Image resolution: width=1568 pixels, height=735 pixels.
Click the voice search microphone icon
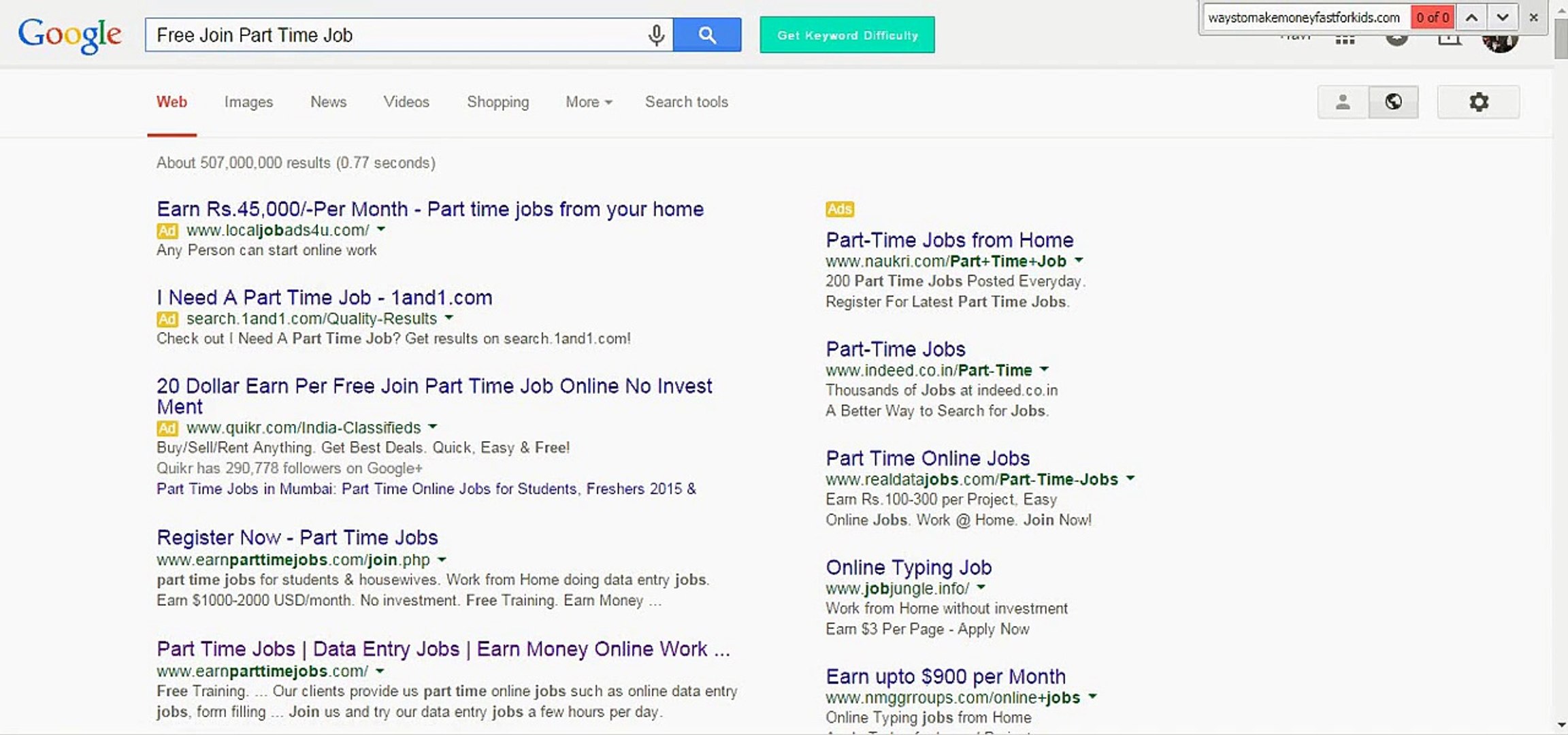tap(656, 35)
